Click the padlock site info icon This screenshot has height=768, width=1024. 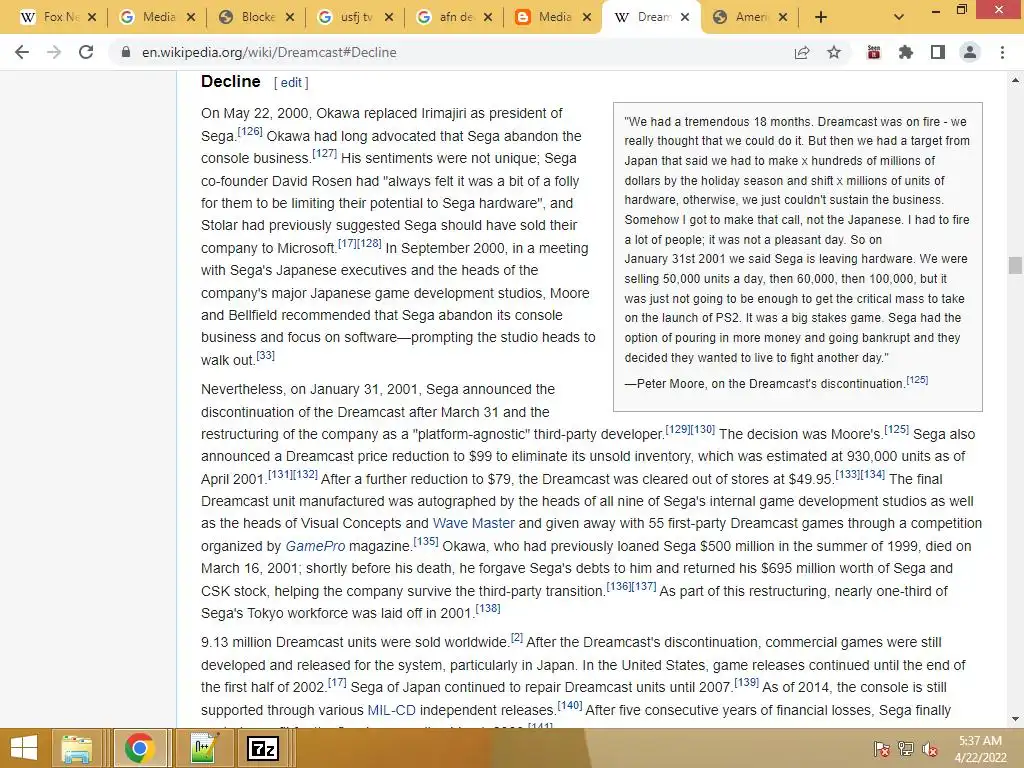pyautogui.click(x=125, y=52)
